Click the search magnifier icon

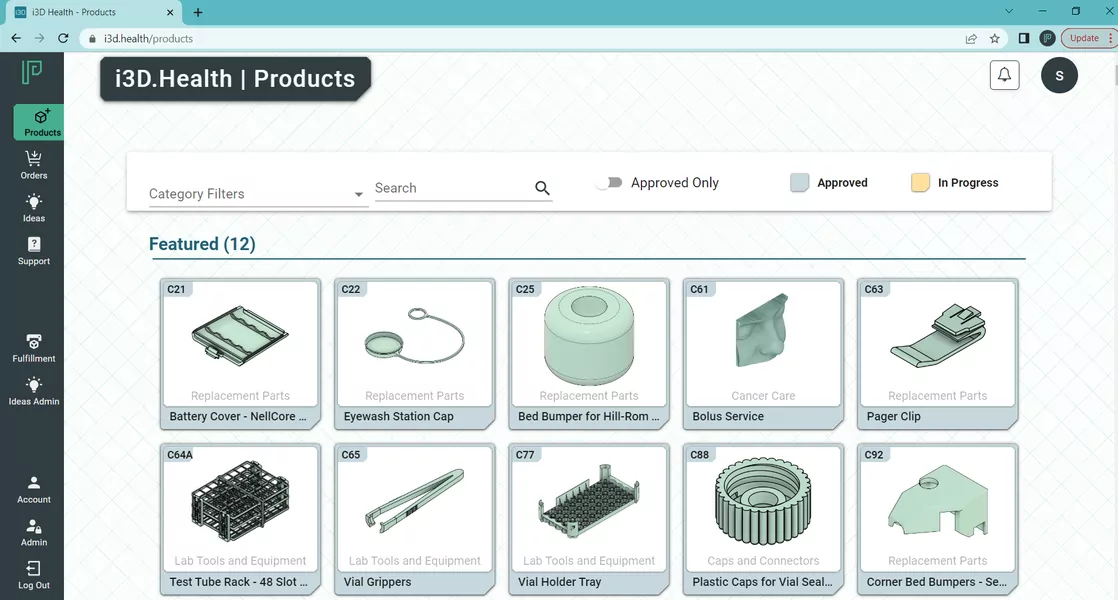(x=542, y=188)
